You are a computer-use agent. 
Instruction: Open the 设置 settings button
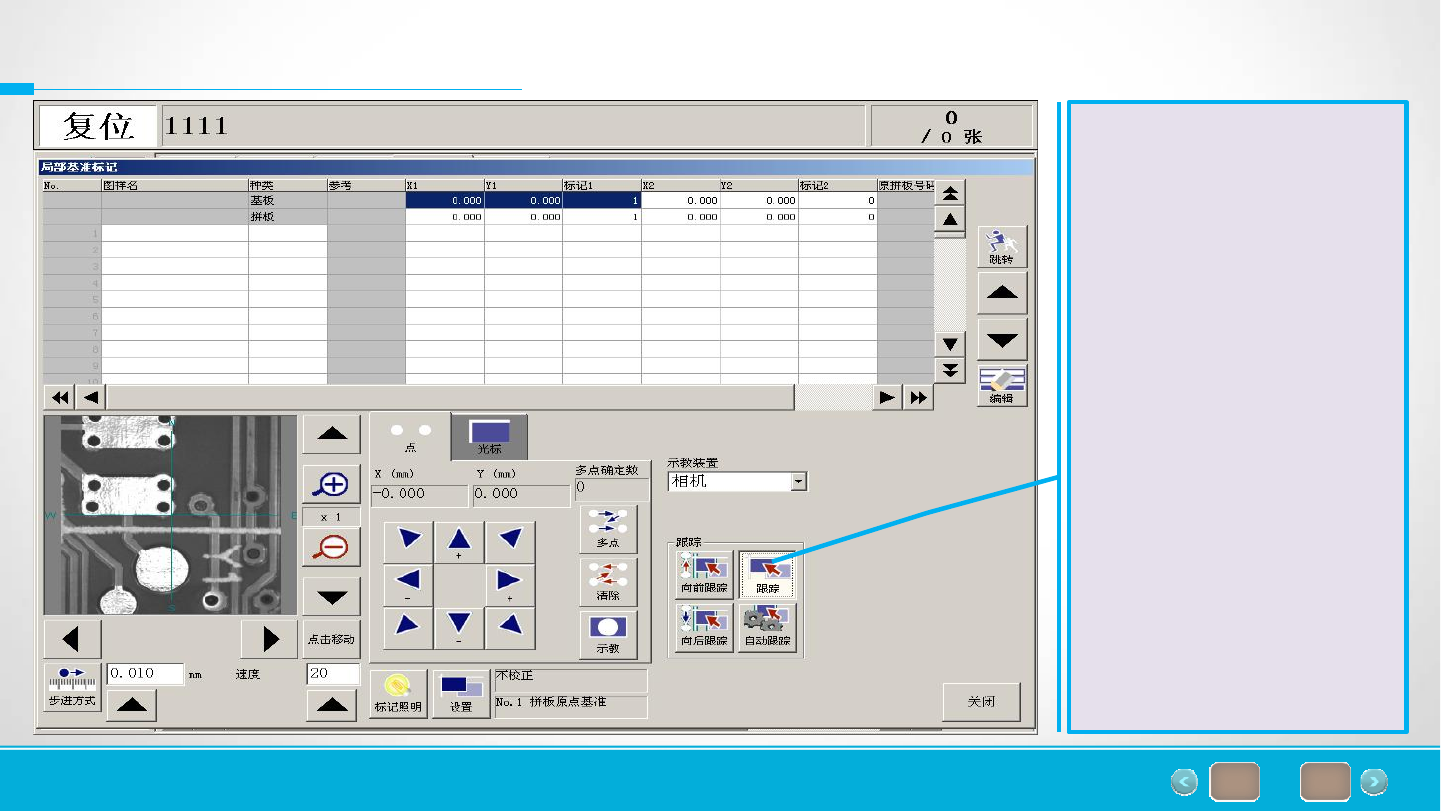point(461,694)
